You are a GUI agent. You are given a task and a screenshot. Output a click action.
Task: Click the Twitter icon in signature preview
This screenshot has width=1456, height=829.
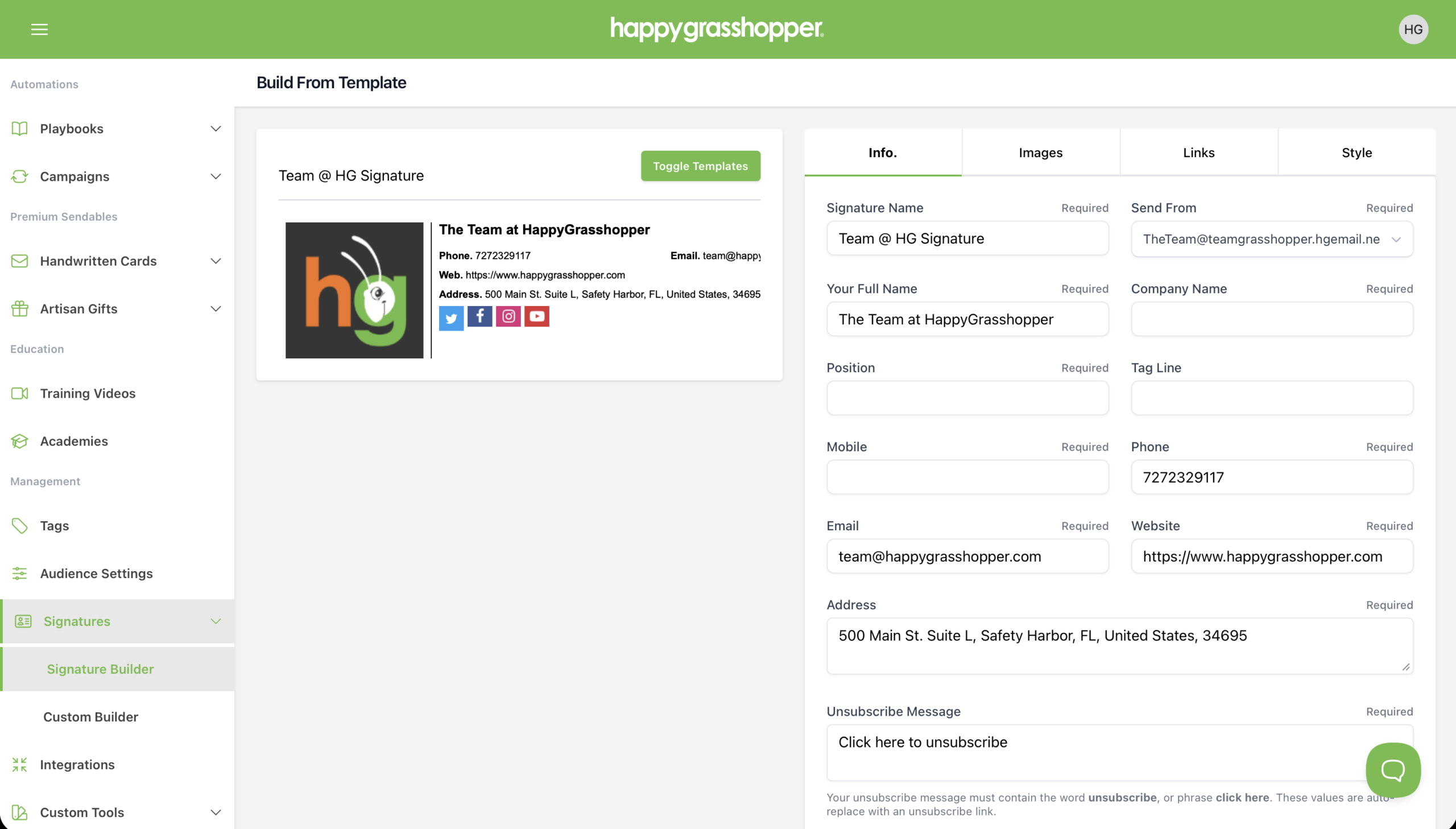451,317
